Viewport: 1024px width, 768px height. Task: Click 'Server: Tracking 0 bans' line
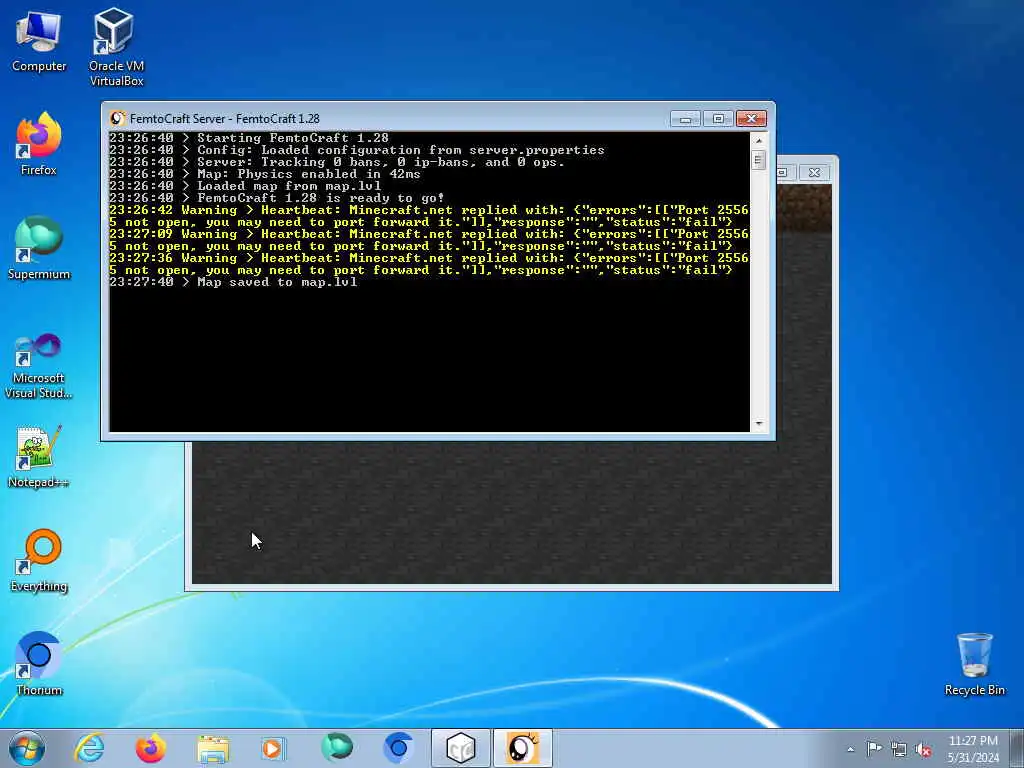pyautogui.click(x=337, y=162)
